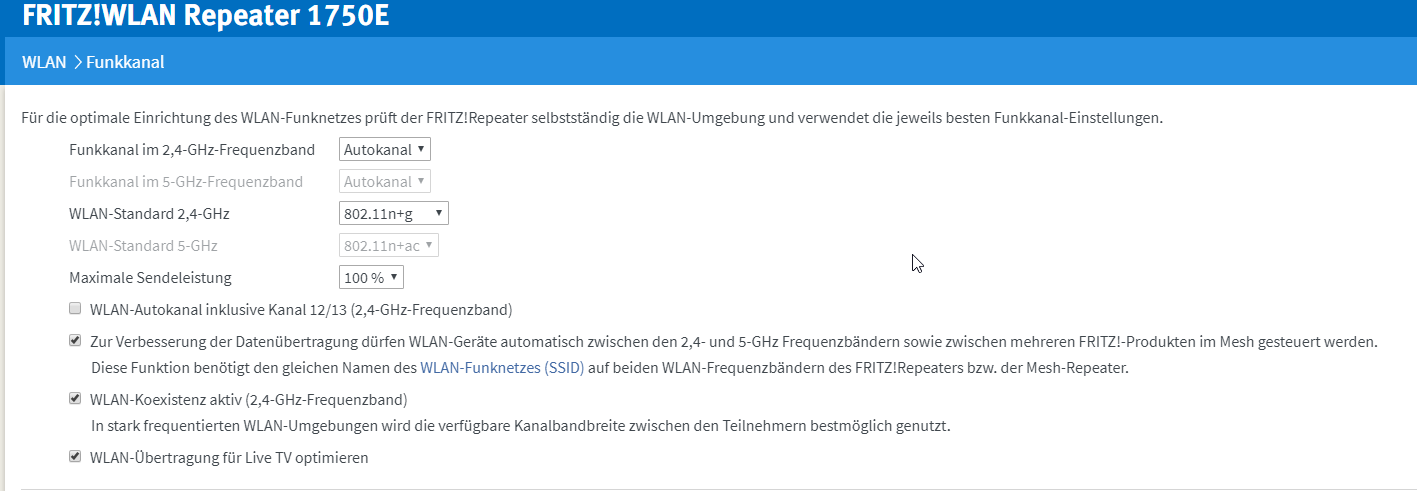
Task: Click the Funkkanal breadcrumb item
Action: [x=125, y=62]
